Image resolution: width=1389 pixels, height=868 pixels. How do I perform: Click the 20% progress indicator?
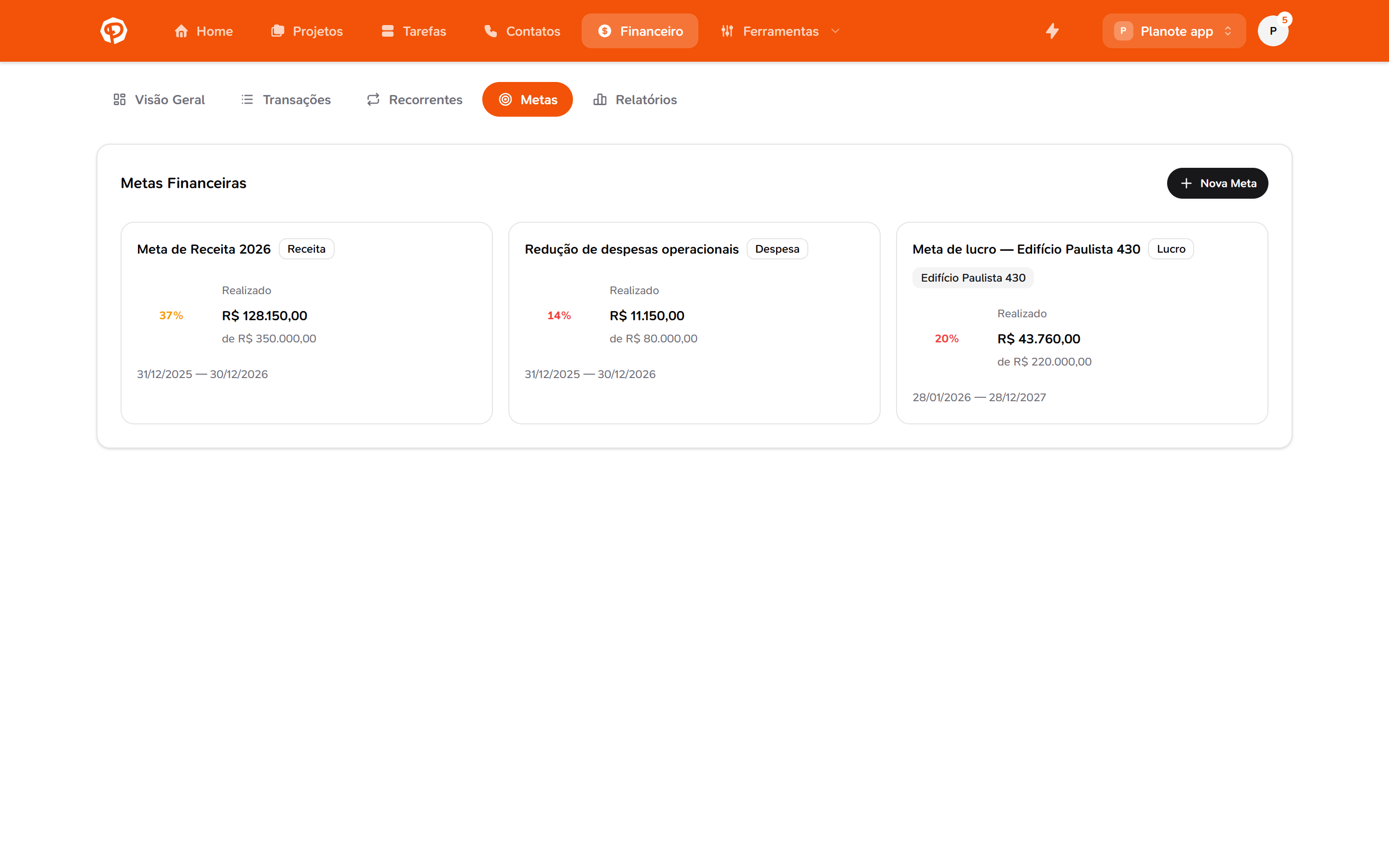point(946,339)
